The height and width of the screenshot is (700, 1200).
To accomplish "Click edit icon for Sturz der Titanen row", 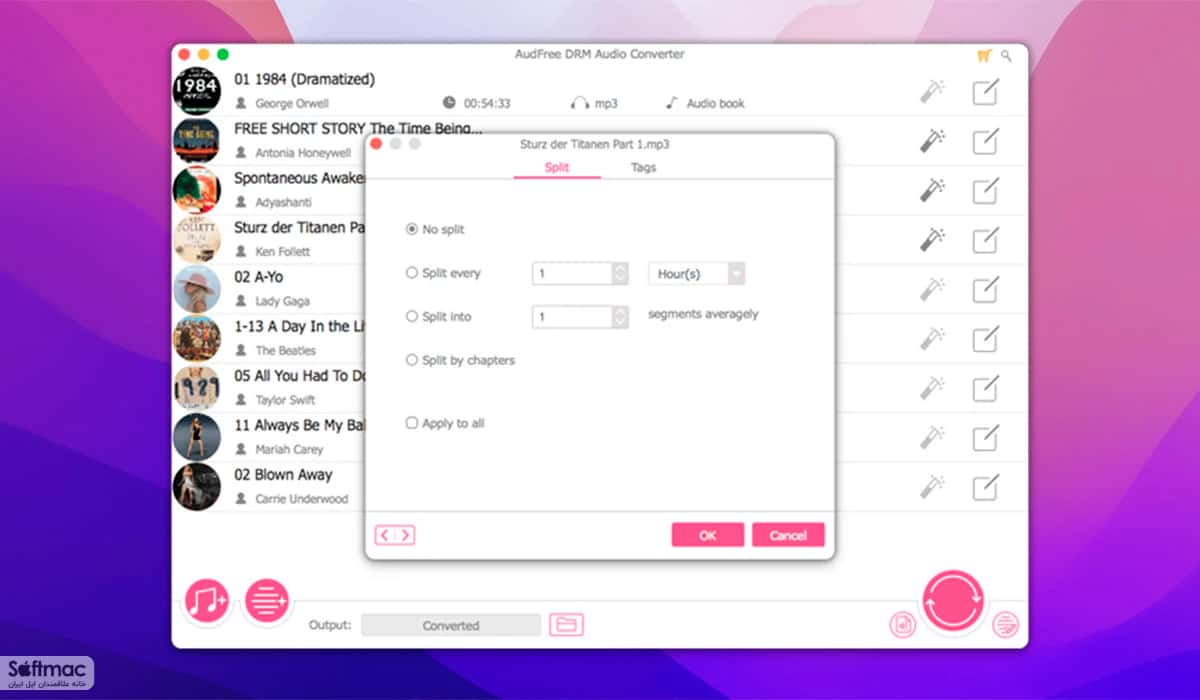I will pyautogui.click(x=985, y=240).
